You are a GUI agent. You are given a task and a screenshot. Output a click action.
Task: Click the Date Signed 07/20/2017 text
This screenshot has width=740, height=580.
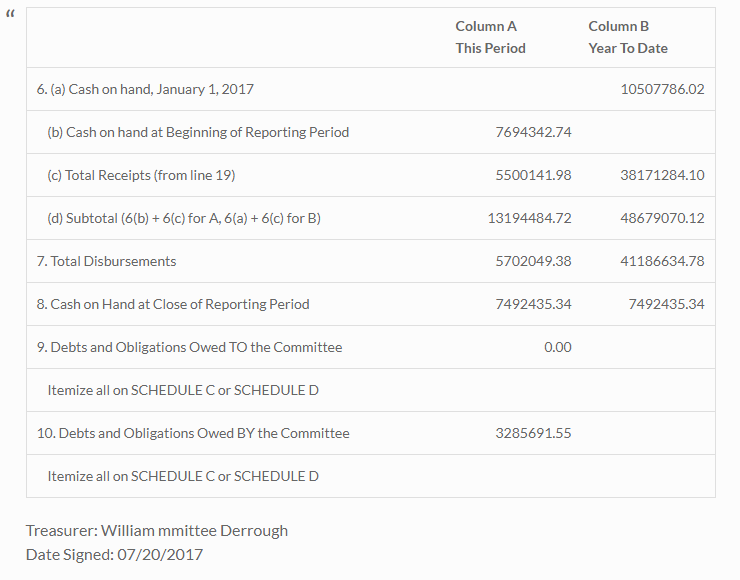[x=115, y=554]
